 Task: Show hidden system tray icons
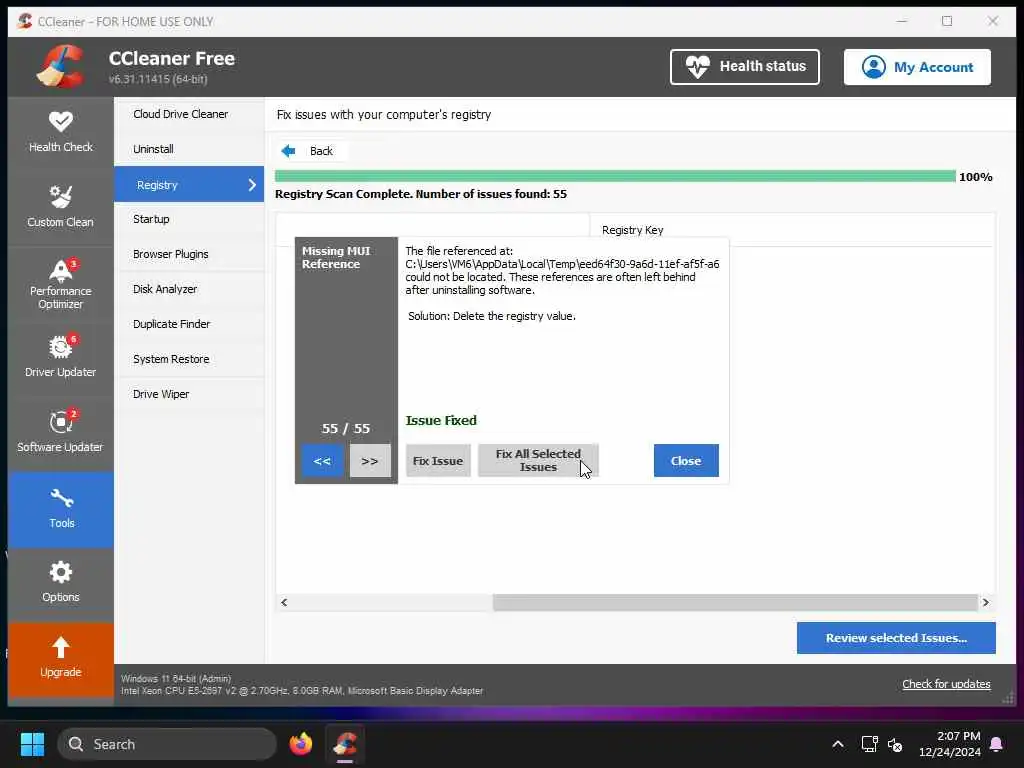[838, 744]
